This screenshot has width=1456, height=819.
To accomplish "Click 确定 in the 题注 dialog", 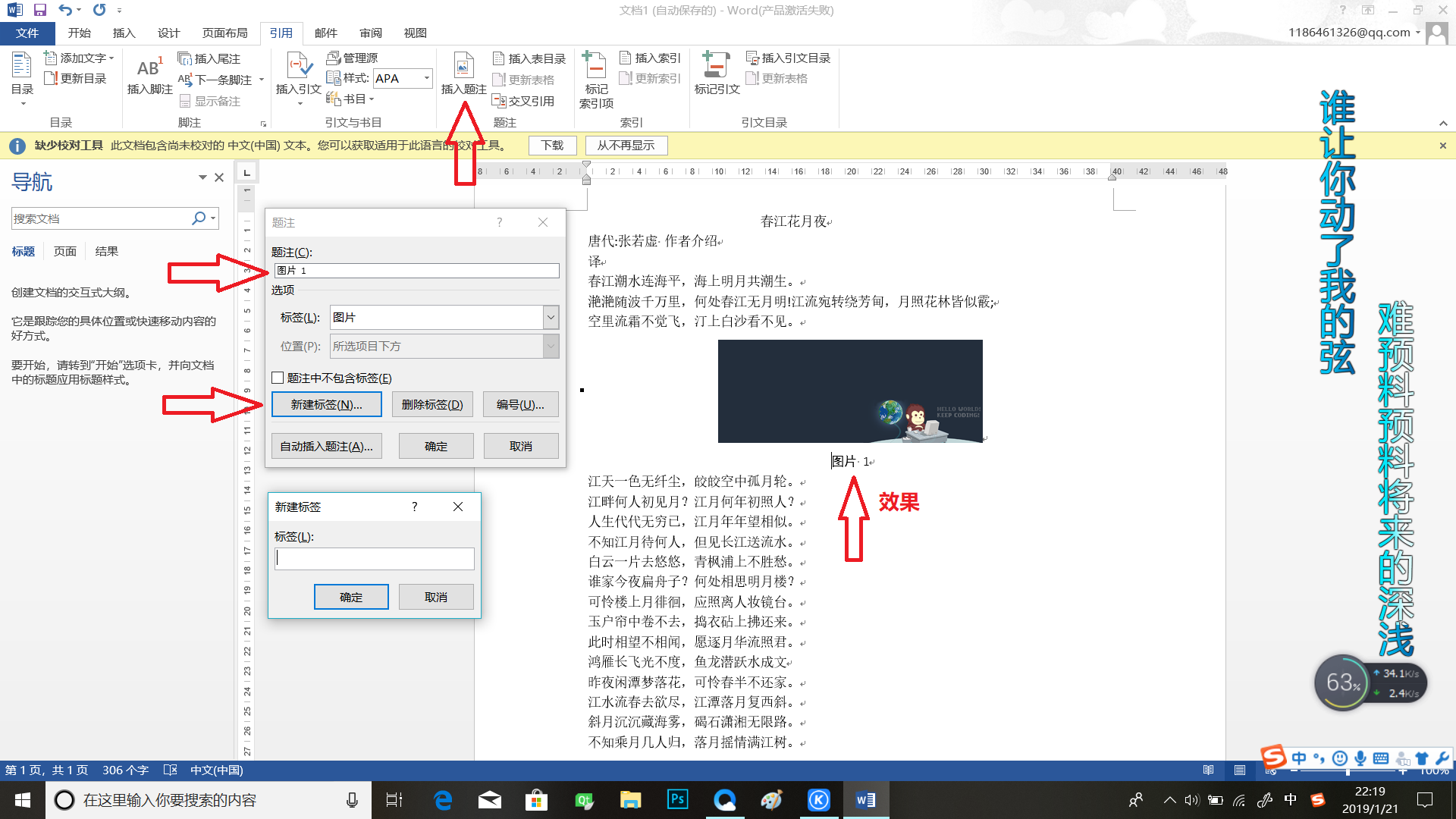I will click(x=436, y=447).
